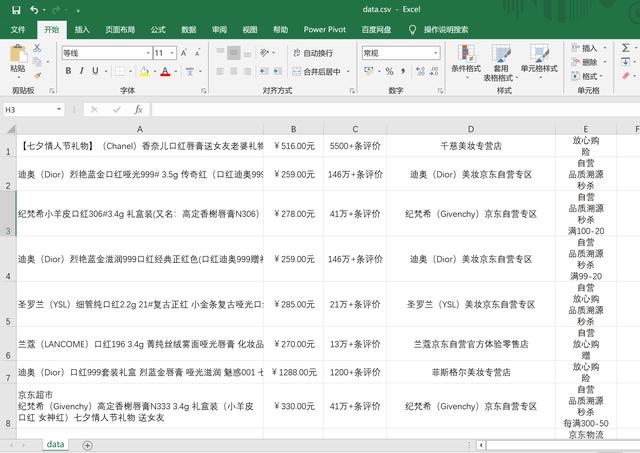Viewport: 640px width, 453px height.
Task: Center text horizontally
Action: tap(233, 71)
